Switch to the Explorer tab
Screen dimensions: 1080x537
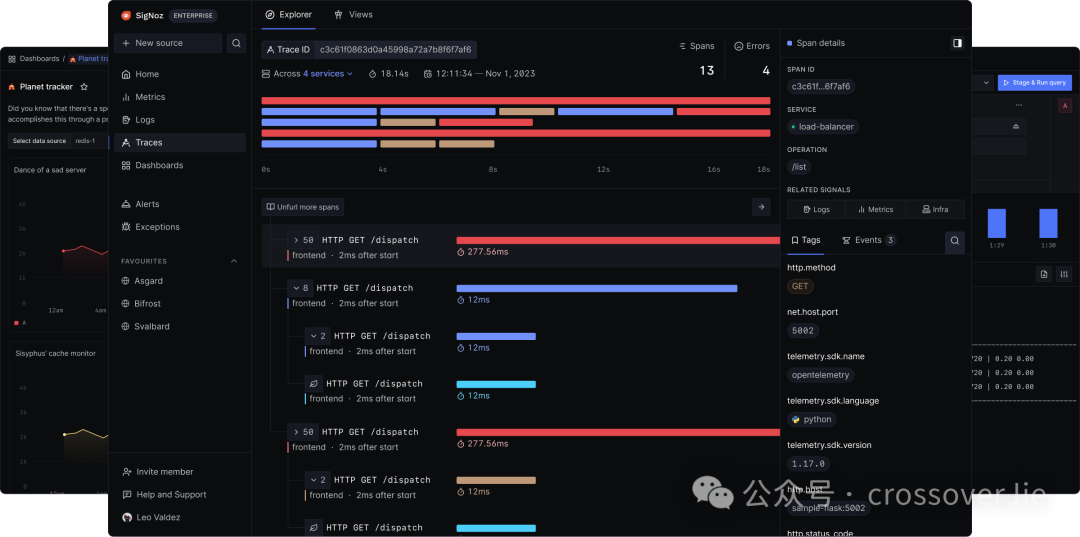(289, 14)
